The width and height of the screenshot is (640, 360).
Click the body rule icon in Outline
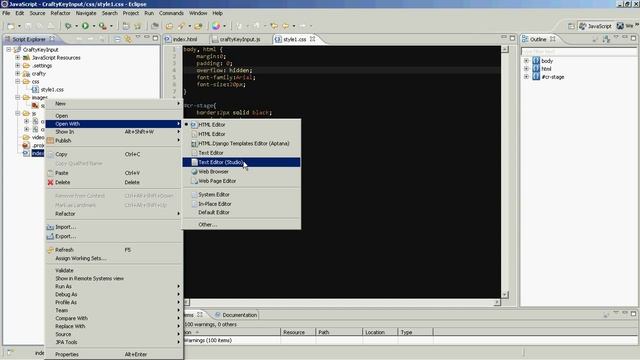tap(536, 60)
